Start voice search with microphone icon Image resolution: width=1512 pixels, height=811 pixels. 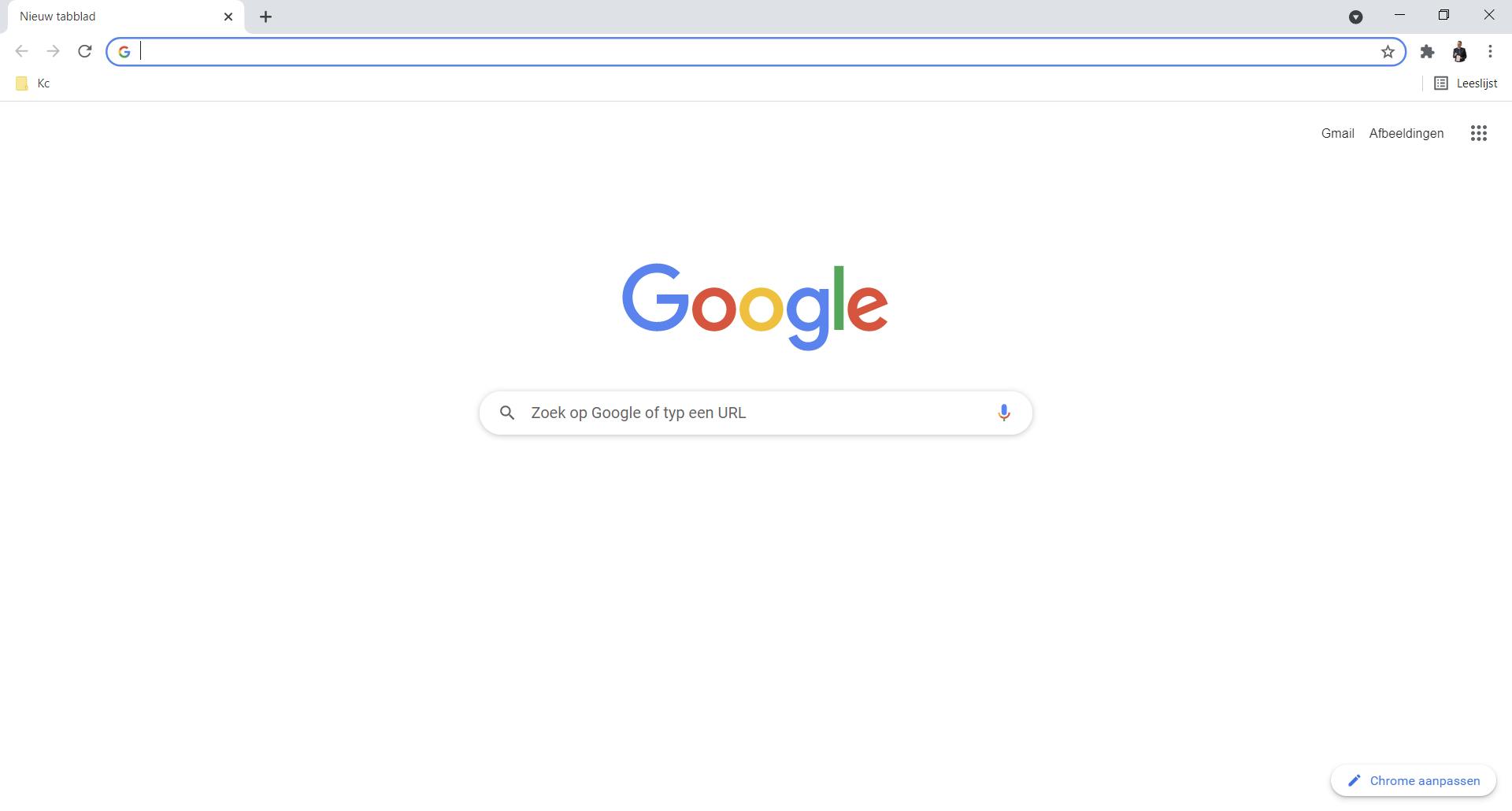click(1003, 413)
